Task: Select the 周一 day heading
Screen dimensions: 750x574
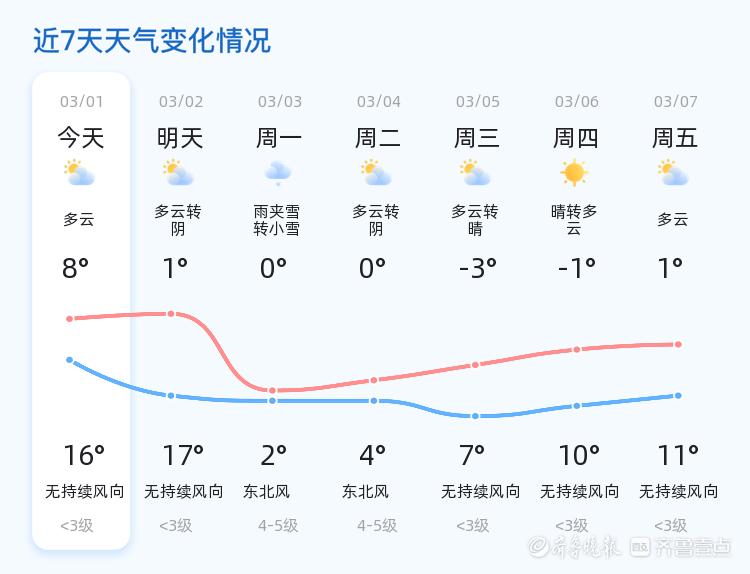Action: (278, 138)
